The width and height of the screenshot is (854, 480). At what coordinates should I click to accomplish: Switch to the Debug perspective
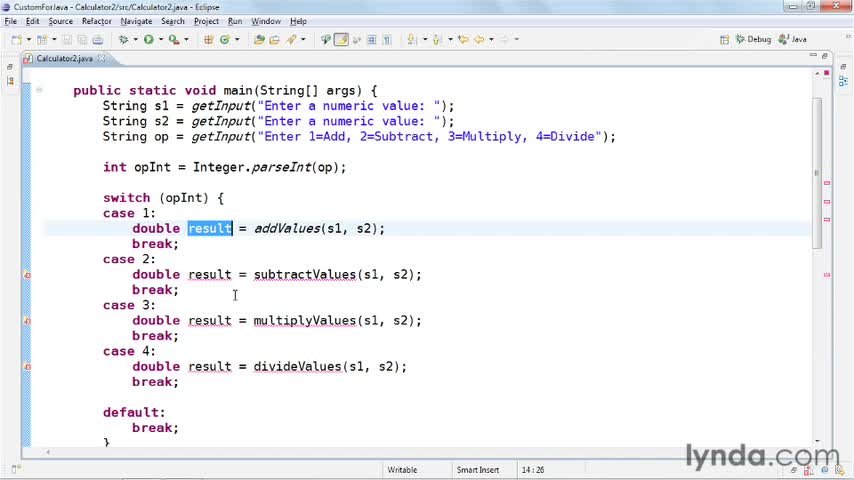click(753, 39)
